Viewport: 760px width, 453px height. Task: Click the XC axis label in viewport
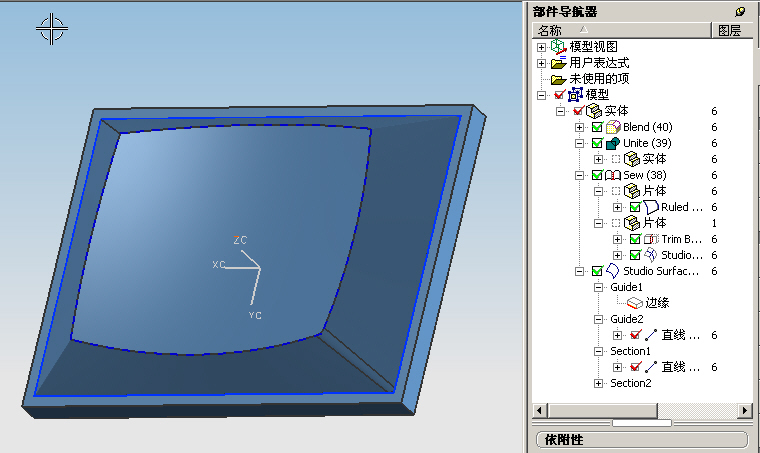pyautogui.click(x=219, y=265)
